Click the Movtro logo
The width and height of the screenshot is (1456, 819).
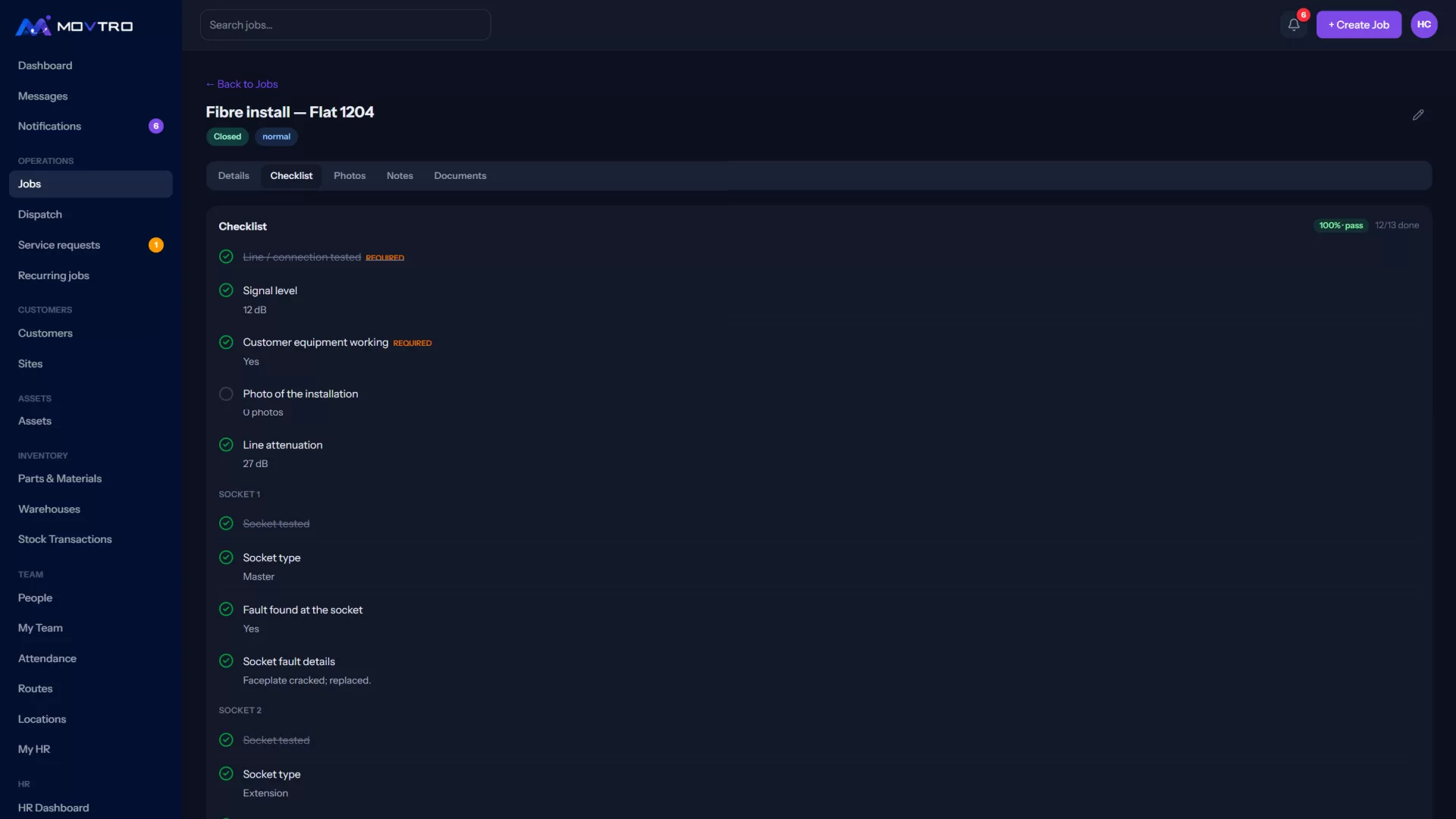click(74, 26)
